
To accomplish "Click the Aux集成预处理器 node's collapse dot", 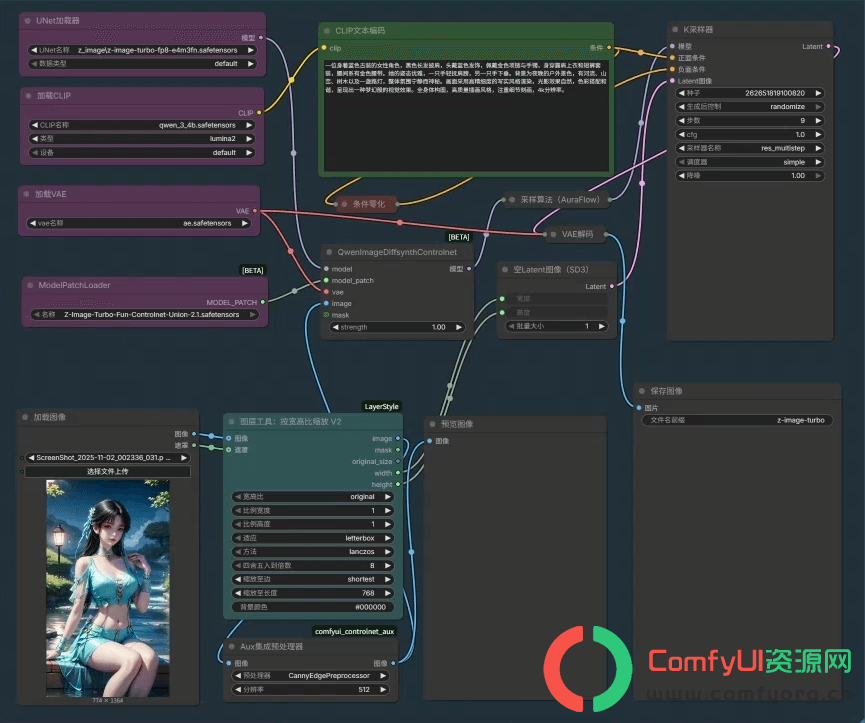I will pyautogui.click(x=232, y=646).
